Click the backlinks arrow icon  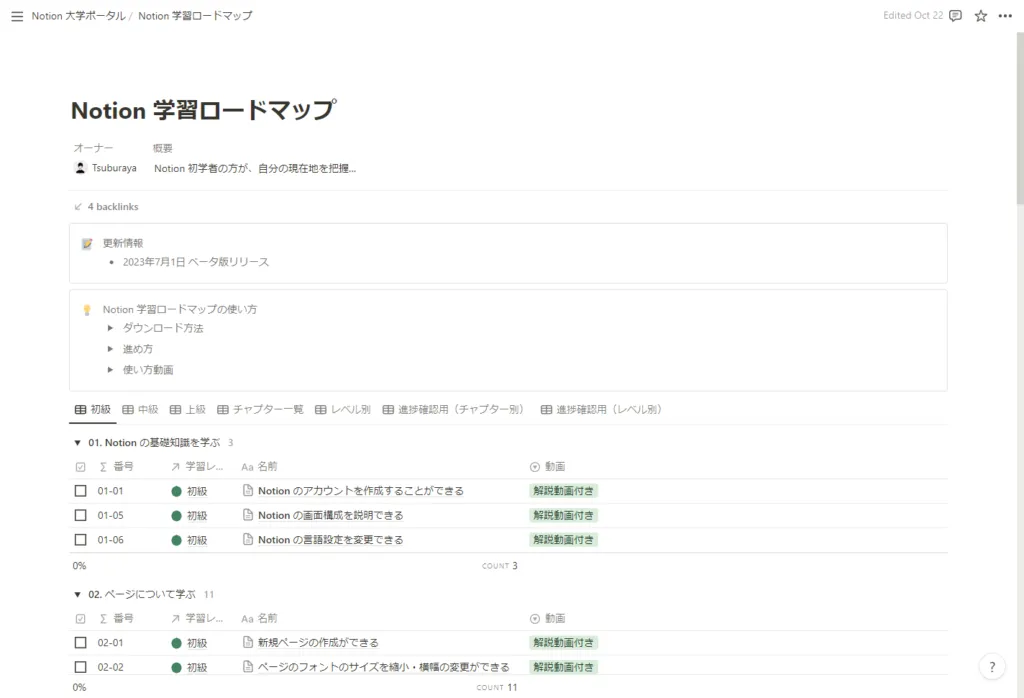coord(78,206)
